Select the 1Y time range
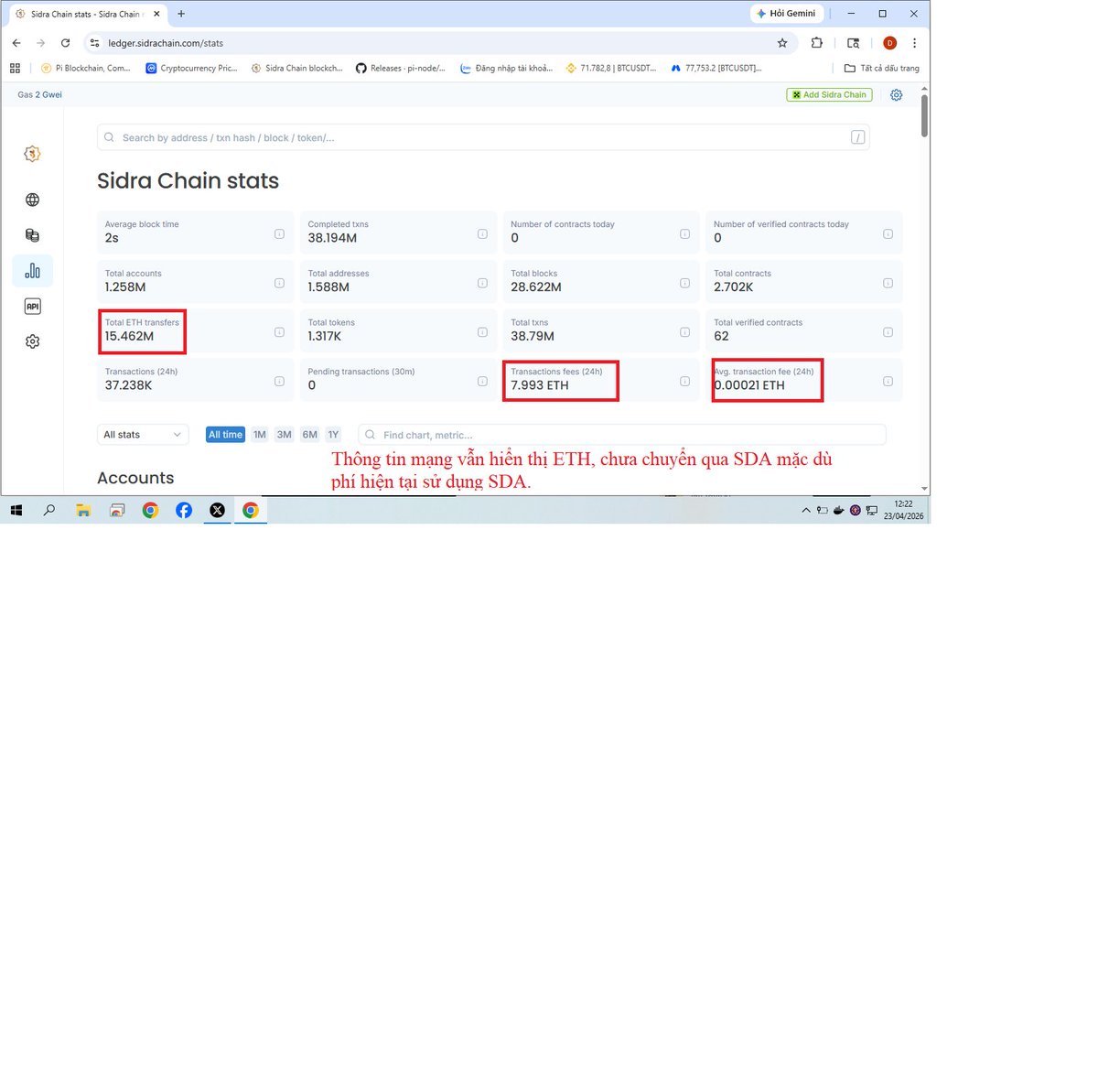The height and width of the screenshot is (1092, 1098). point(333,435)
